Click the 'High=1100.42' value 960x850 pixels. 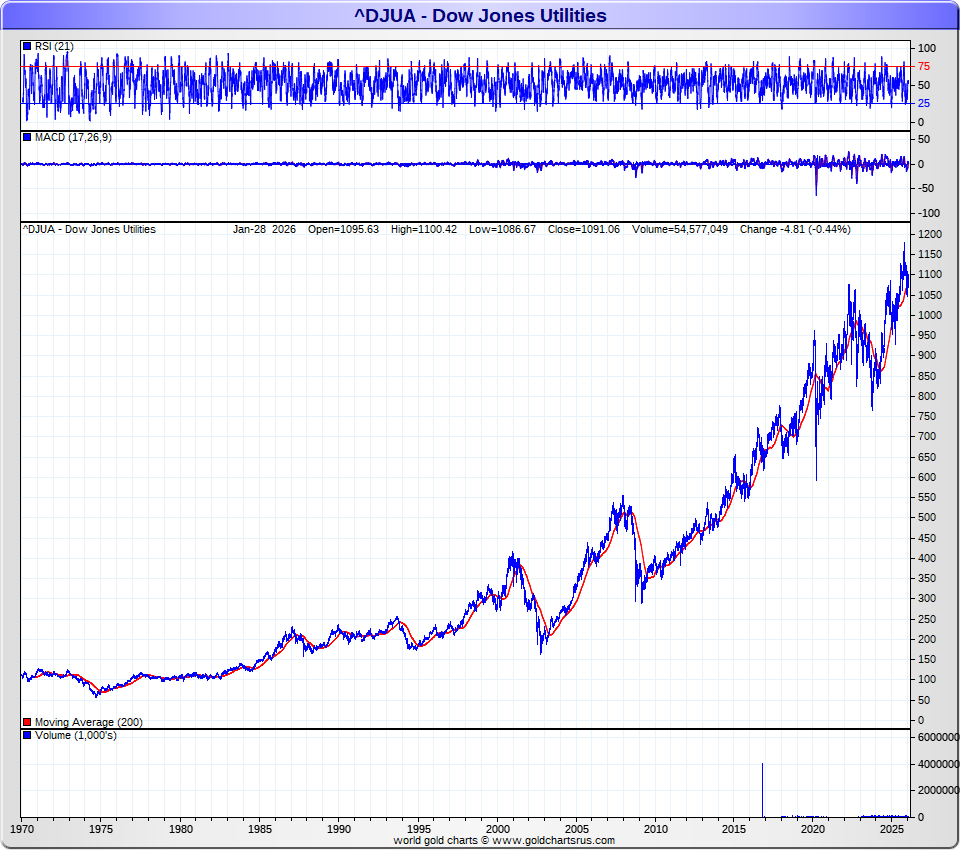point(424,229)
